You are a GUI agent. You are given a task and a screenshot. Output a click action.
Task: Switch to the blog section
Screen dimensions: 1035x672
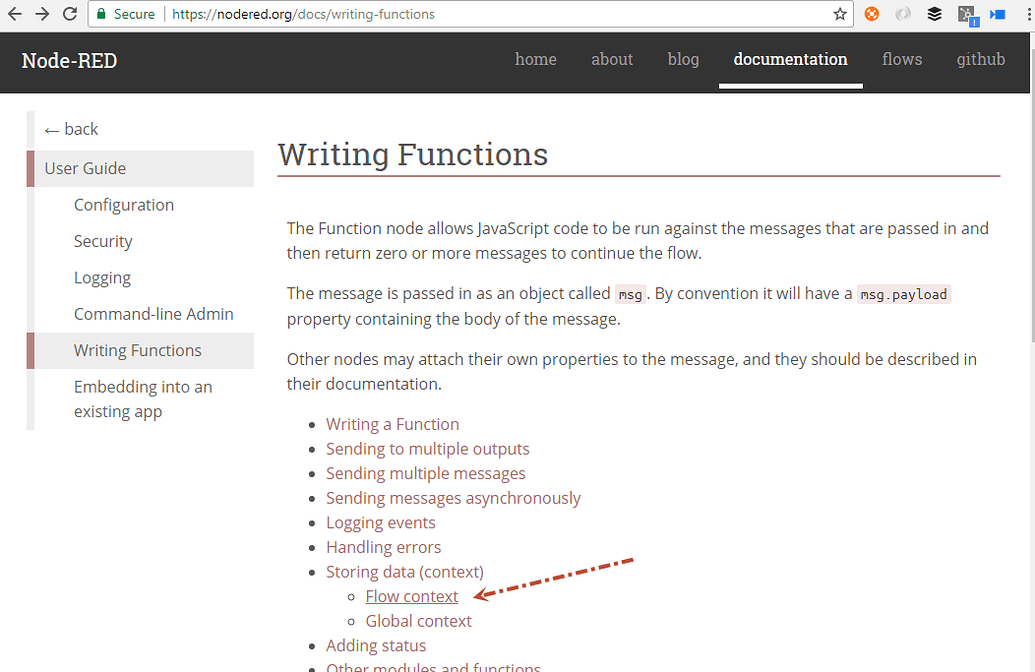(x=683, y=59)
